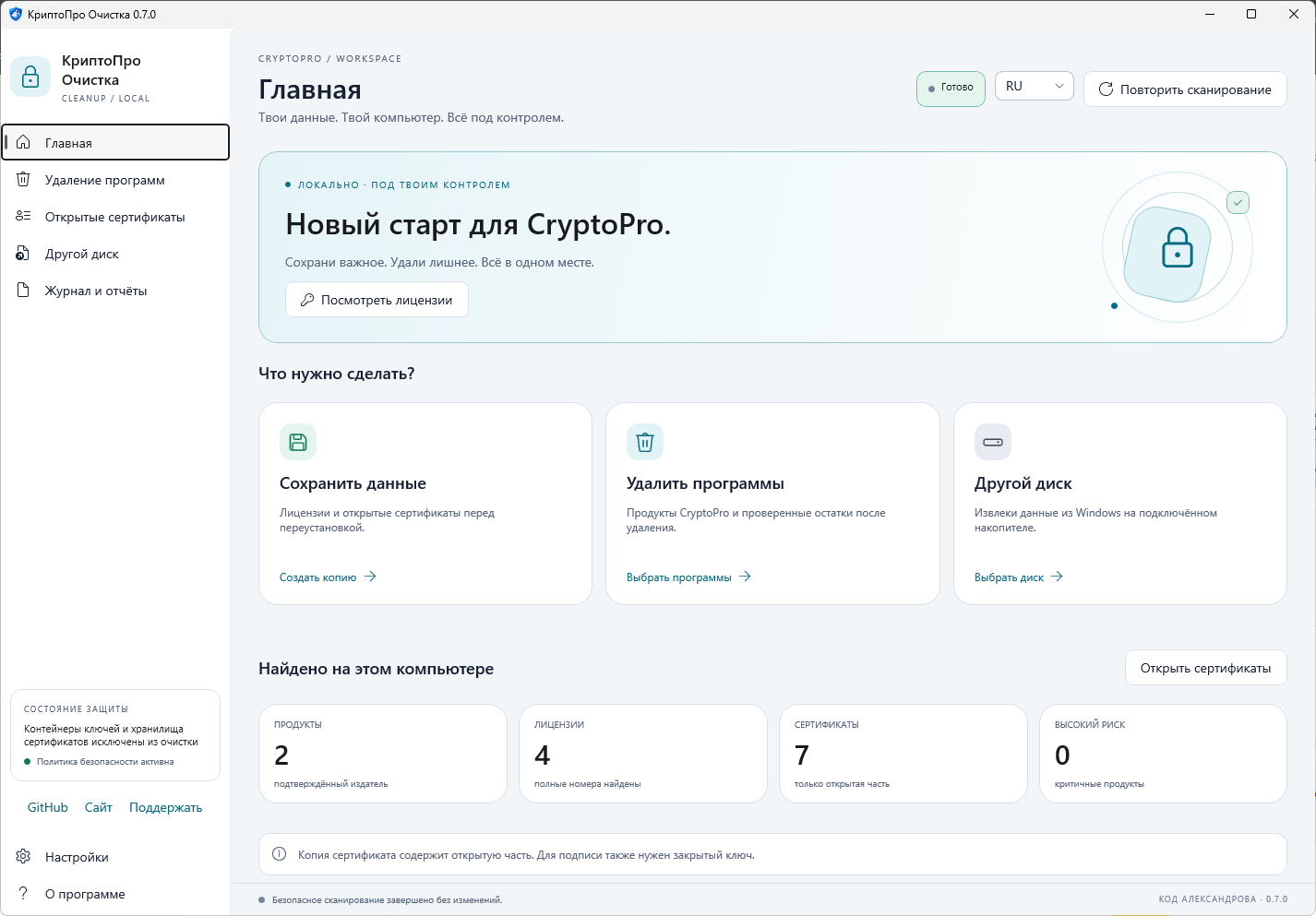1316x916 pixels.
Task: Click the trash icon beside Удаление программ
Action: pos(24,179)
